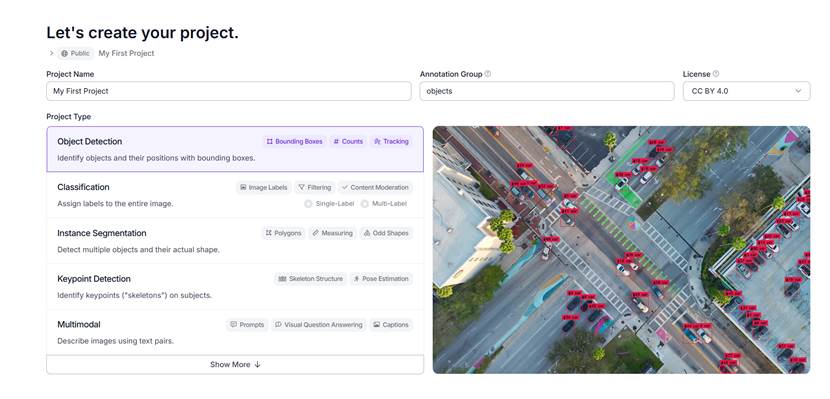Click the Let's create your project heading

[142, 33]
